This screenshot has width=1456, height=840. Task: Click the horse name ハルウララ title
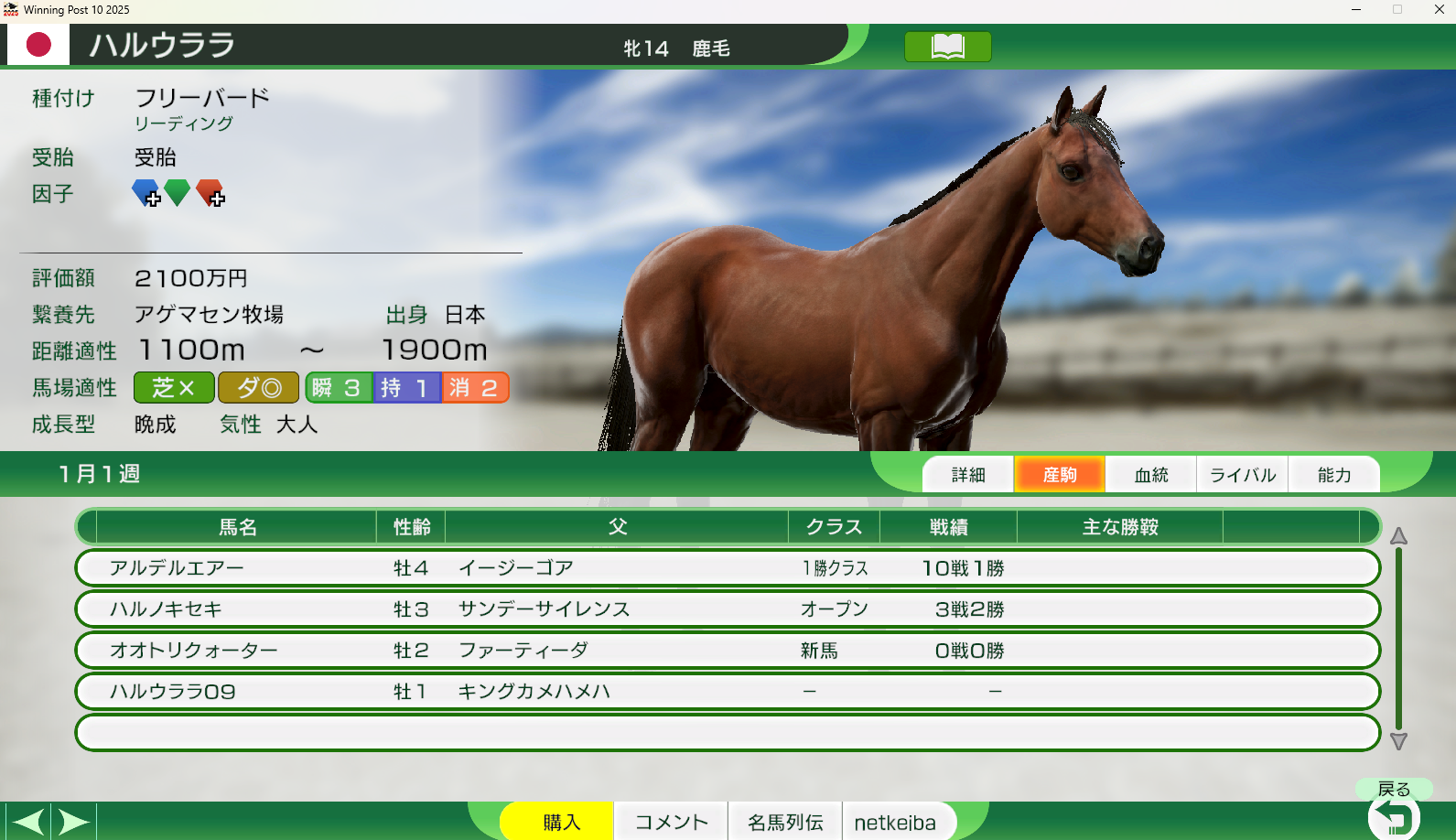pos(162,45)
